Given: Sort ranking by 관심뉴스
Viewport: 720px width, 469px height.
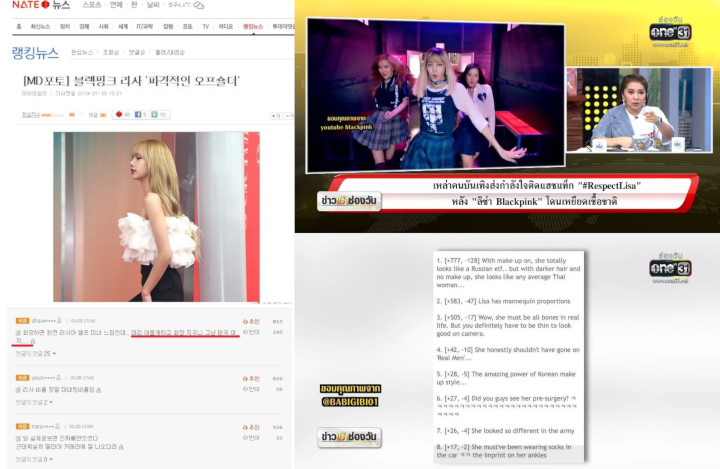Looking at the screenshot, I should tap(82, 52).
